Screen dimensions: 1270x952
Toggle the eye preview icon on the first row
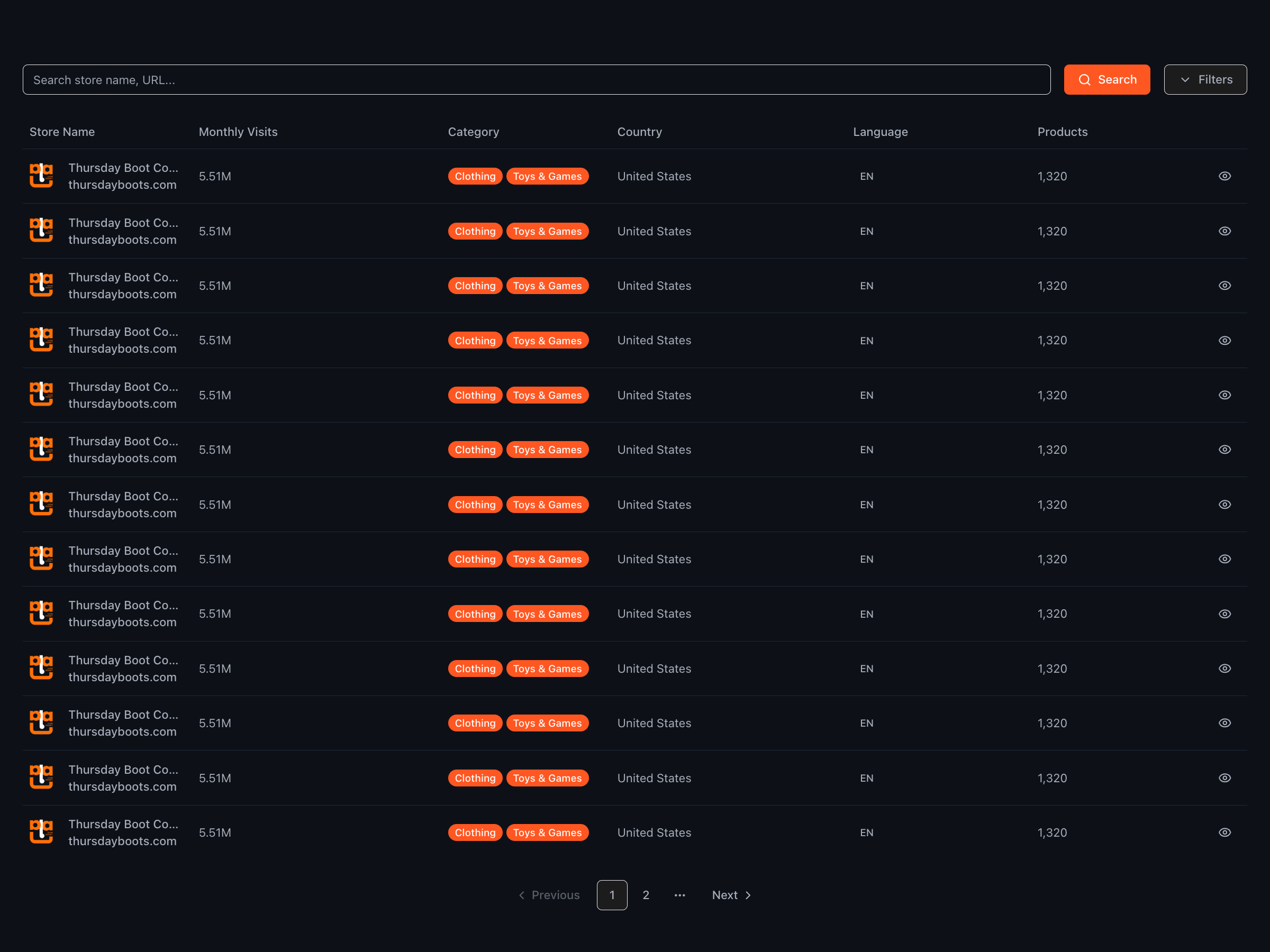click(x=1224, y=176)
